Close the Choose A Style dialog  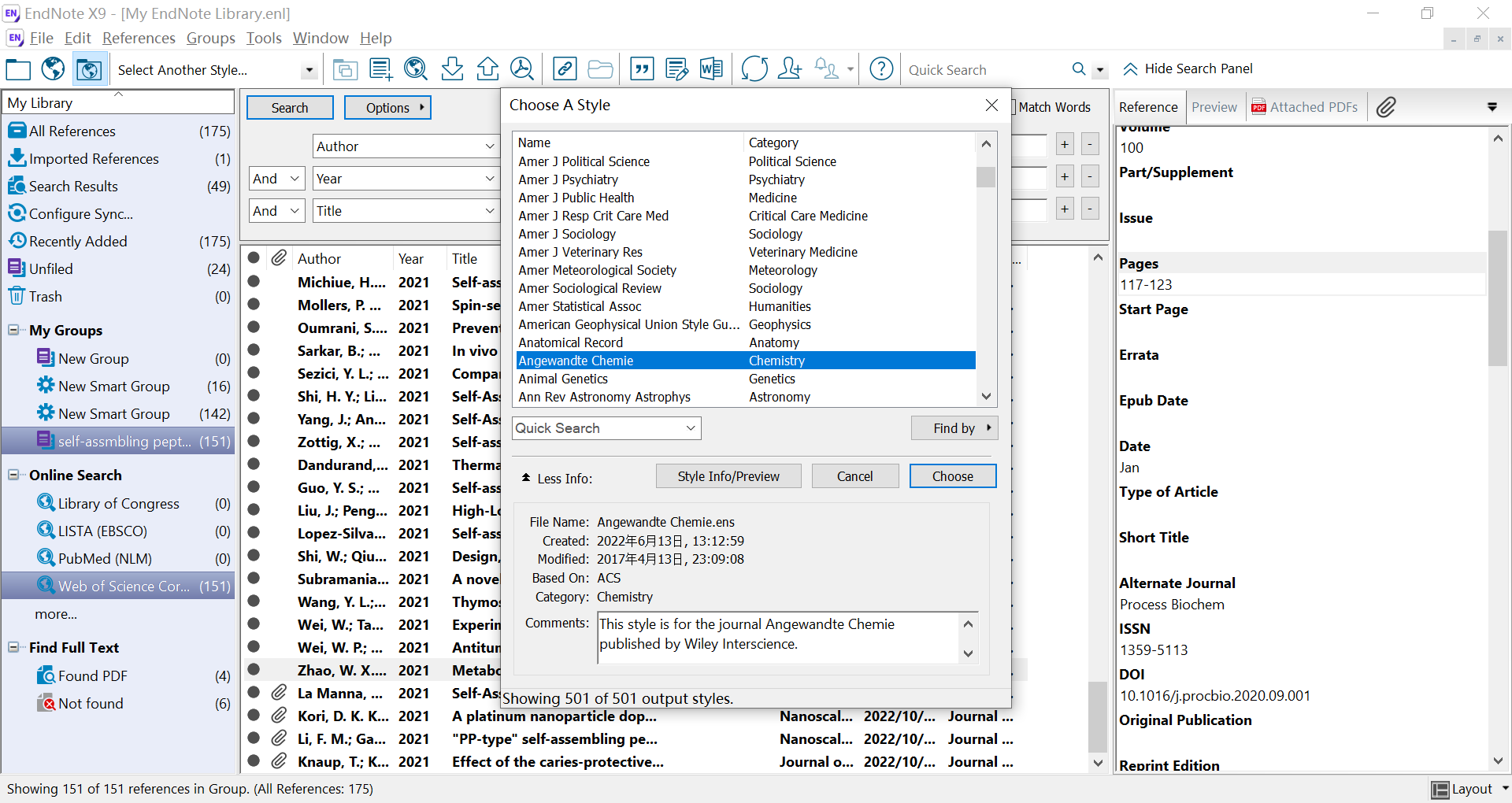pyautogui.click(x=991, y=105)
